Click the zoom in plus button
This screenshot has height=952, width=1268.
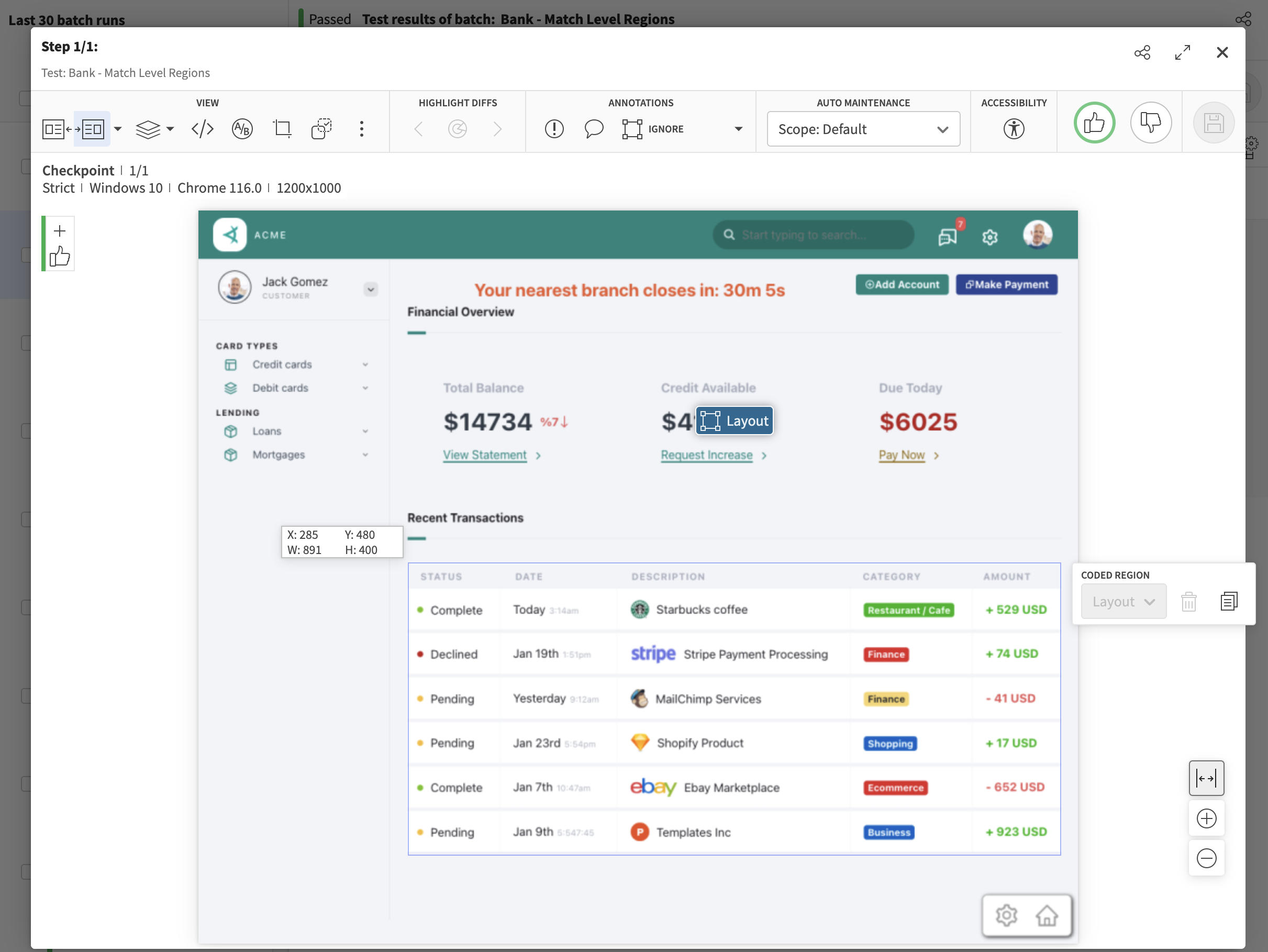pyautogui.click(x=1206, y=818)
